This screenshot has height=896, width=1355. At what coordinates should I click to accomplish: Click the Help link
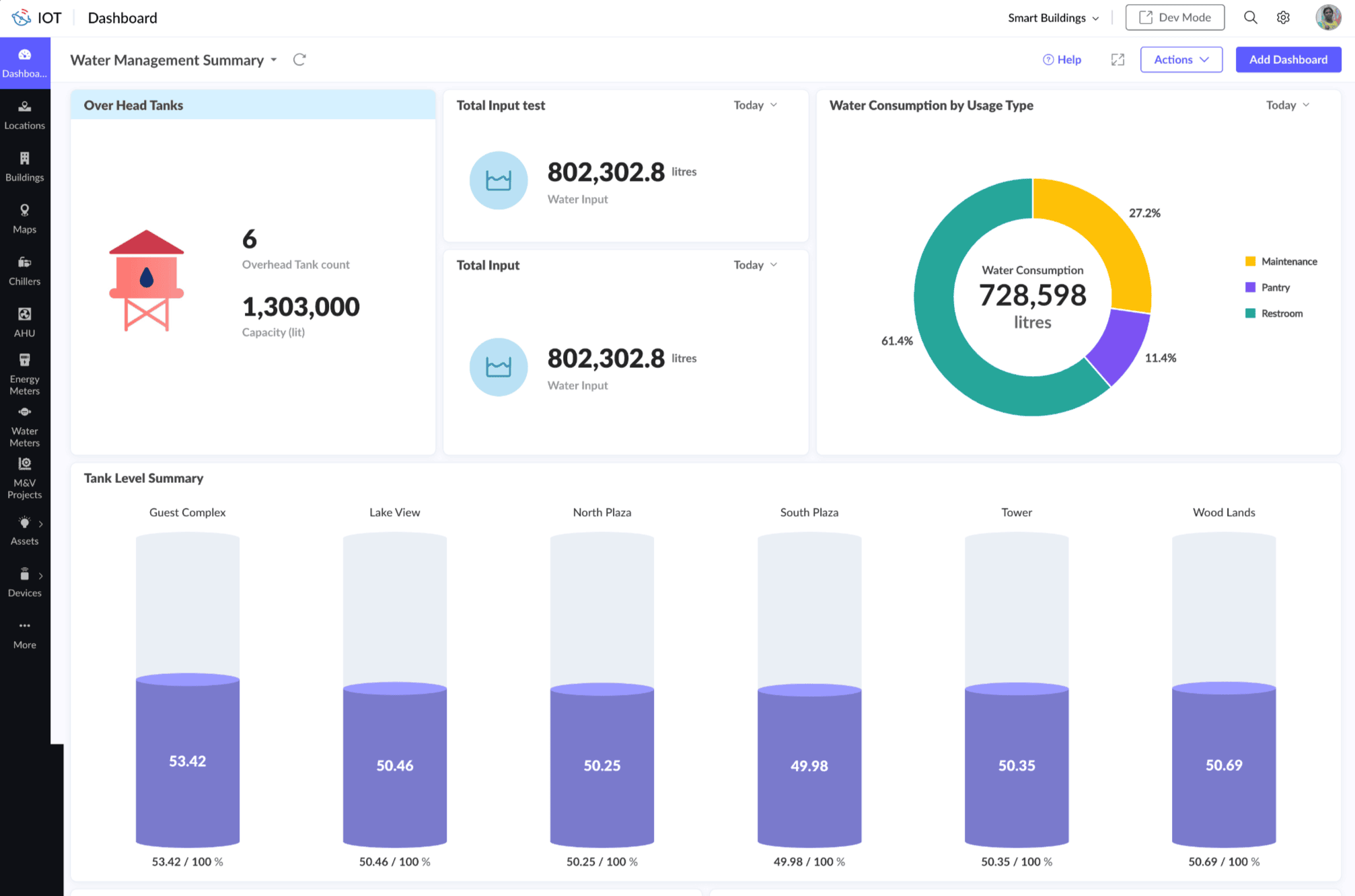pyautogui.click(x=1062, y=60)
